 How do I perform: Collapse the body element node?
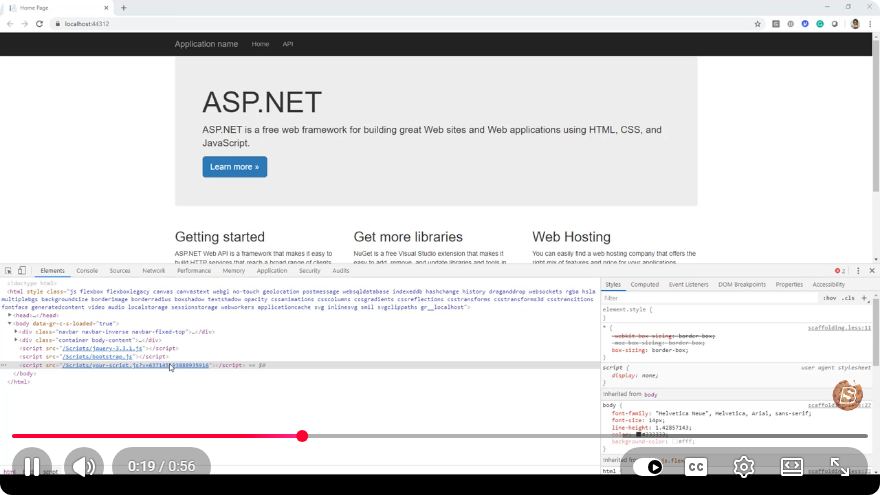coord(10,324)
